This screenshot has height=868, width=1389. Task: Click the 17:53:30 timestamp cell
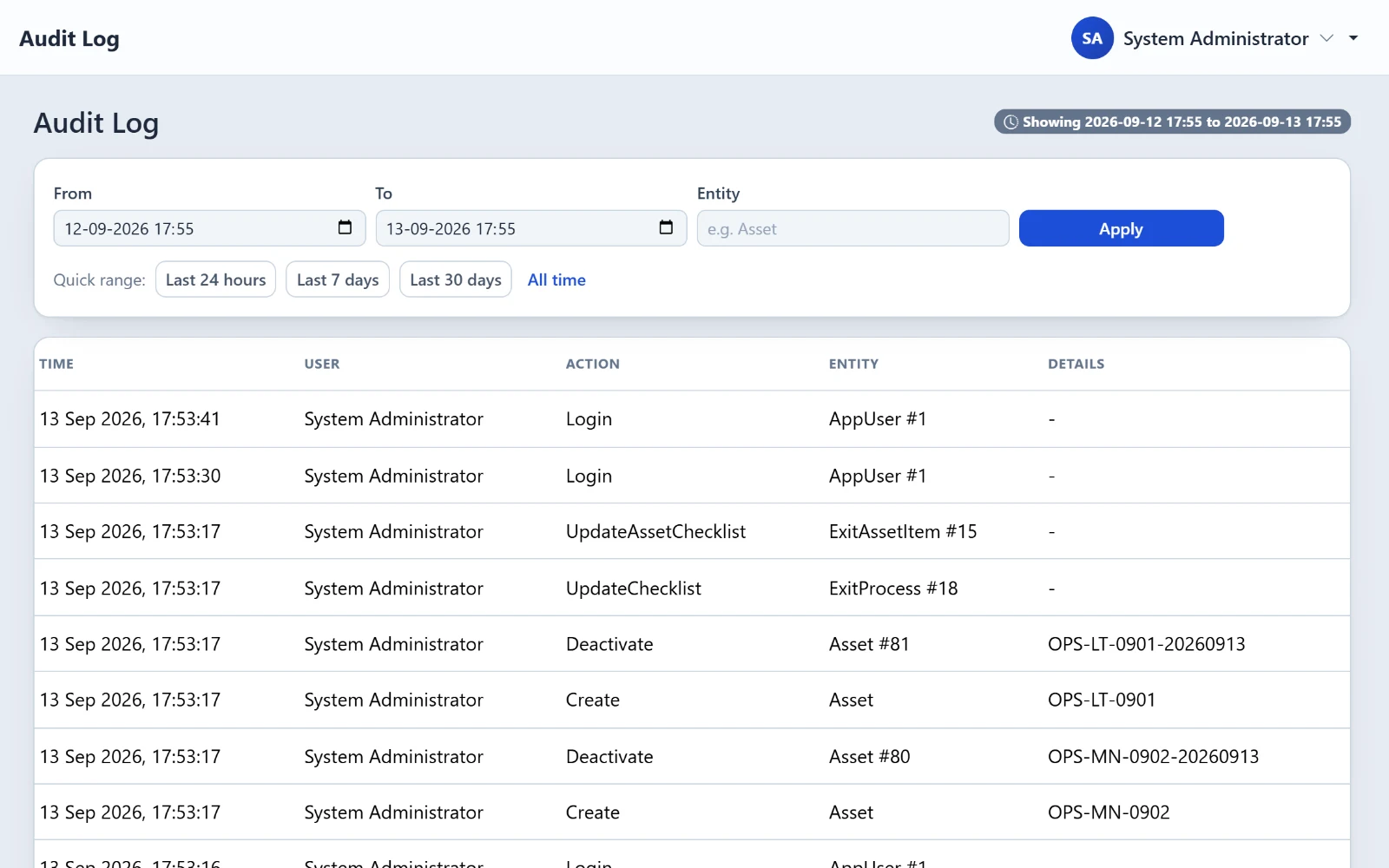pos(129,476)
